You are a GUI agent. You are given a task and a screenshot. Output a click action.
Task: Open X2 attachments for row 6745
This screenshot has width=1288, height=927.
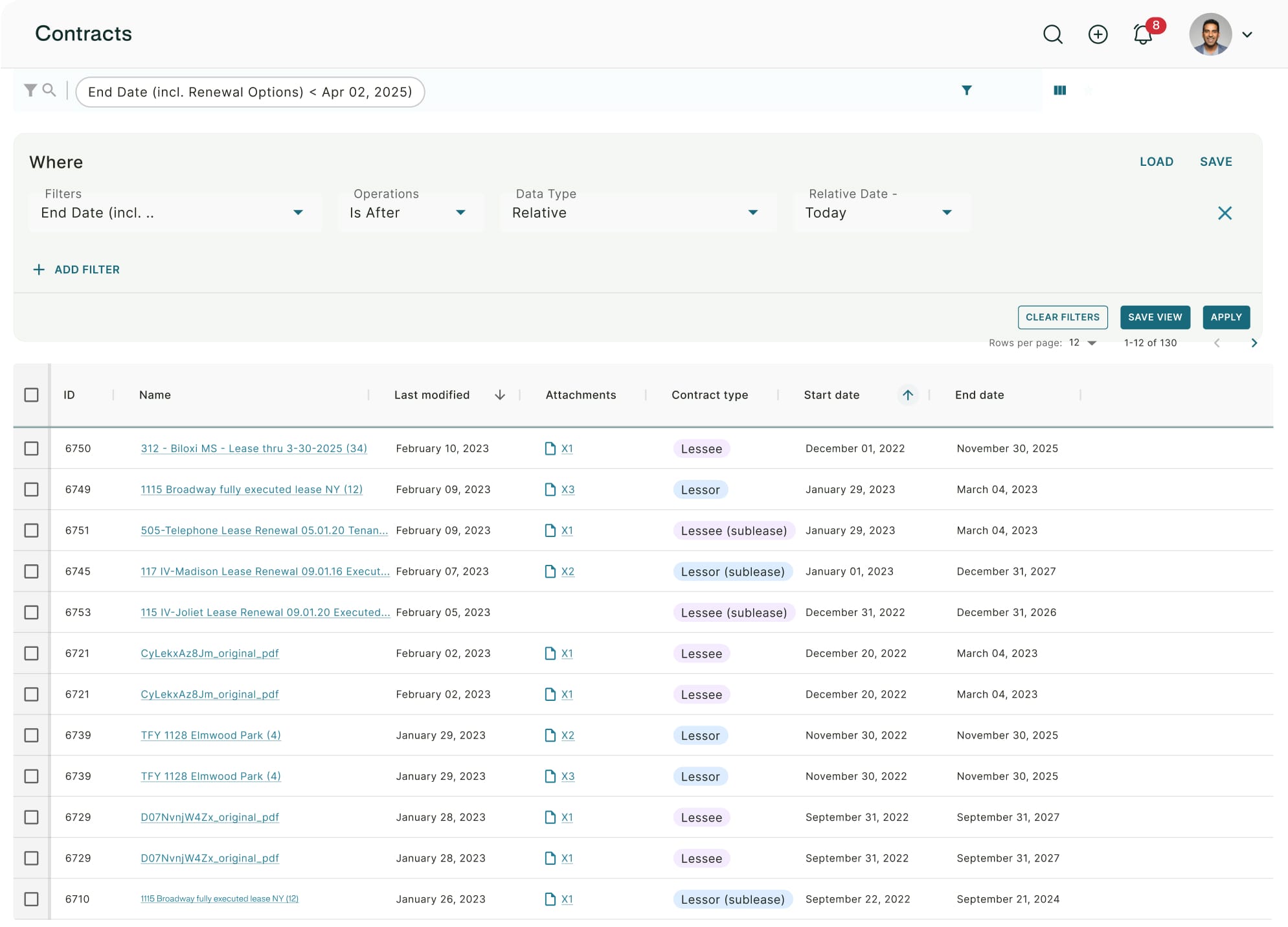click(x=568, y=571)
